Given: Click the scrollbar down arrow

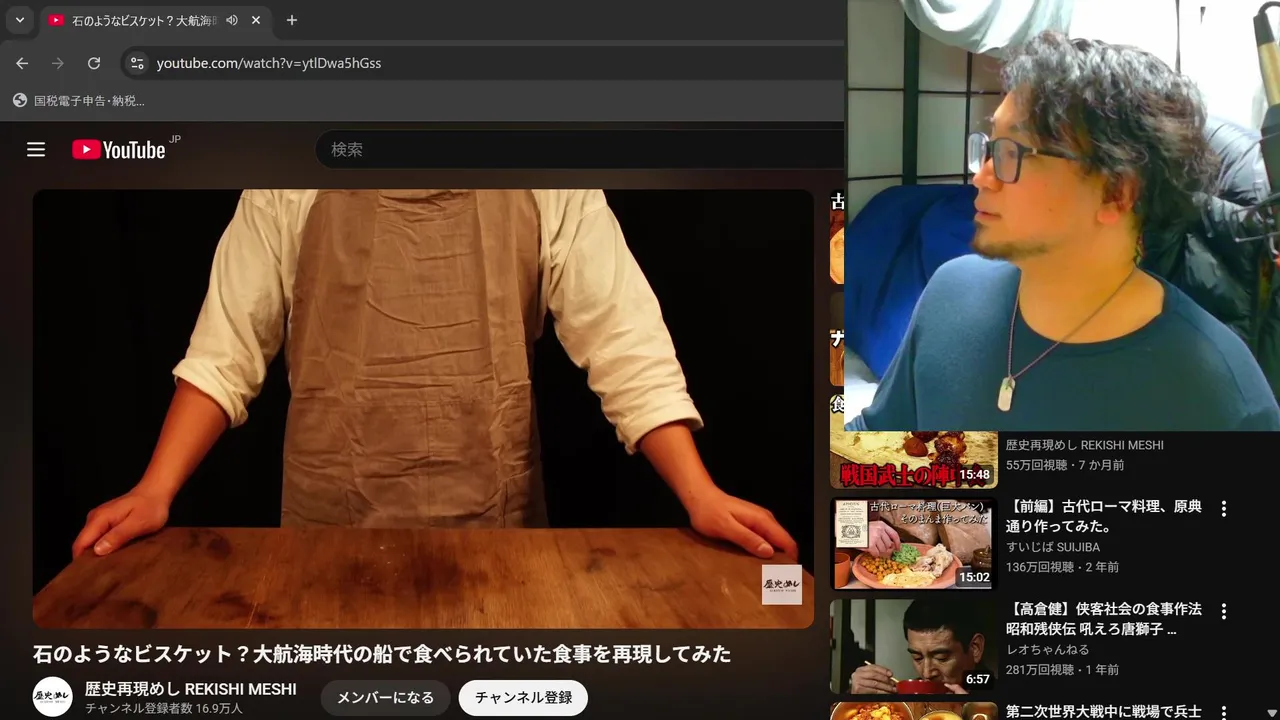Looking at the screenshot, I should tap(1271, 713).
